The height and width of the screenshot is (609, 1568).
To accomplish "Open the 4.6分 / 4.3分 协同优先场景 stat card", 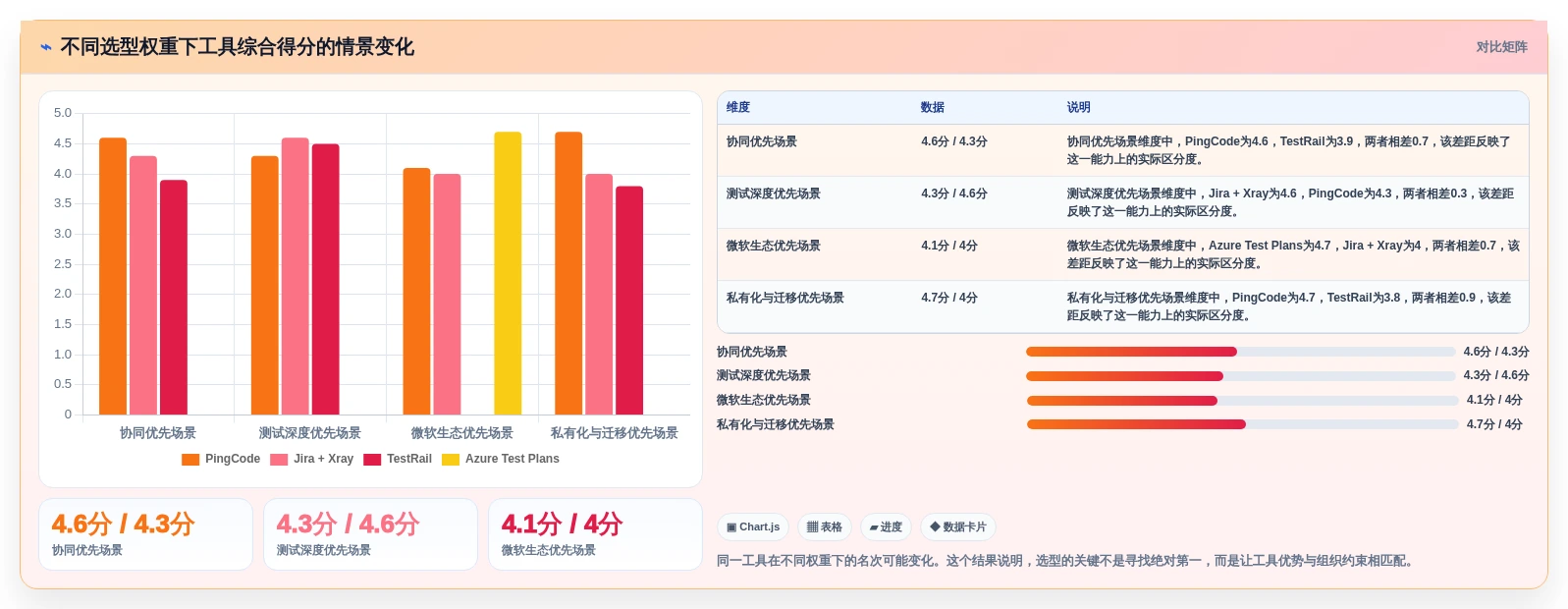I will [x=145, y=534].
